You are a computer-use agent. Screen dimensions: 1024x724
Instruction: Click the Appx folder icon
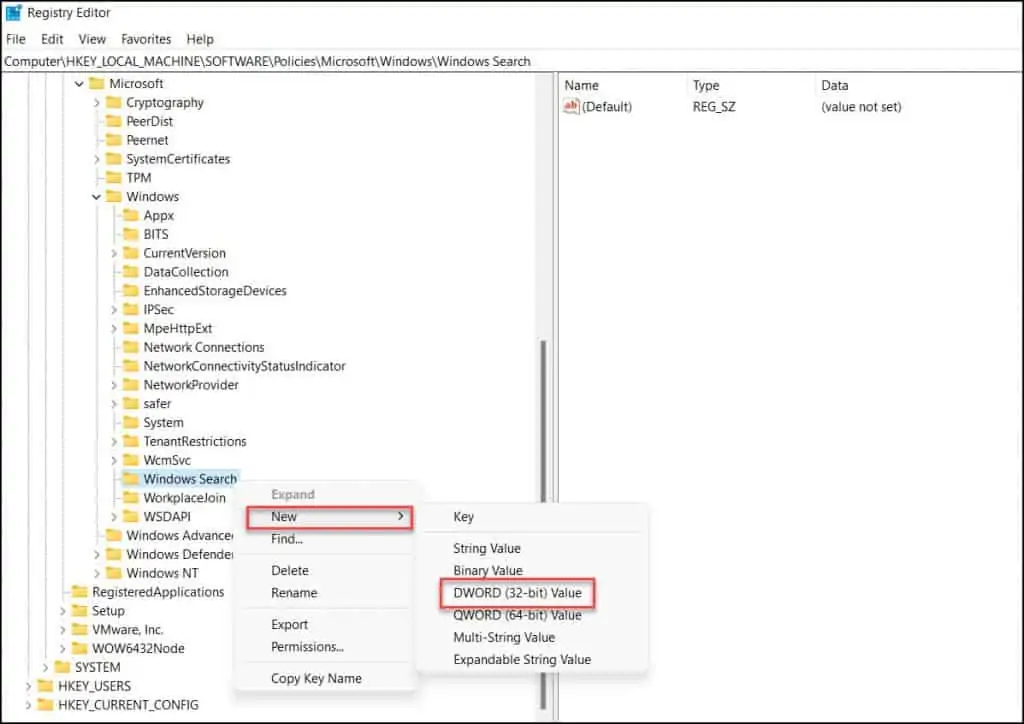pos(131,215)
